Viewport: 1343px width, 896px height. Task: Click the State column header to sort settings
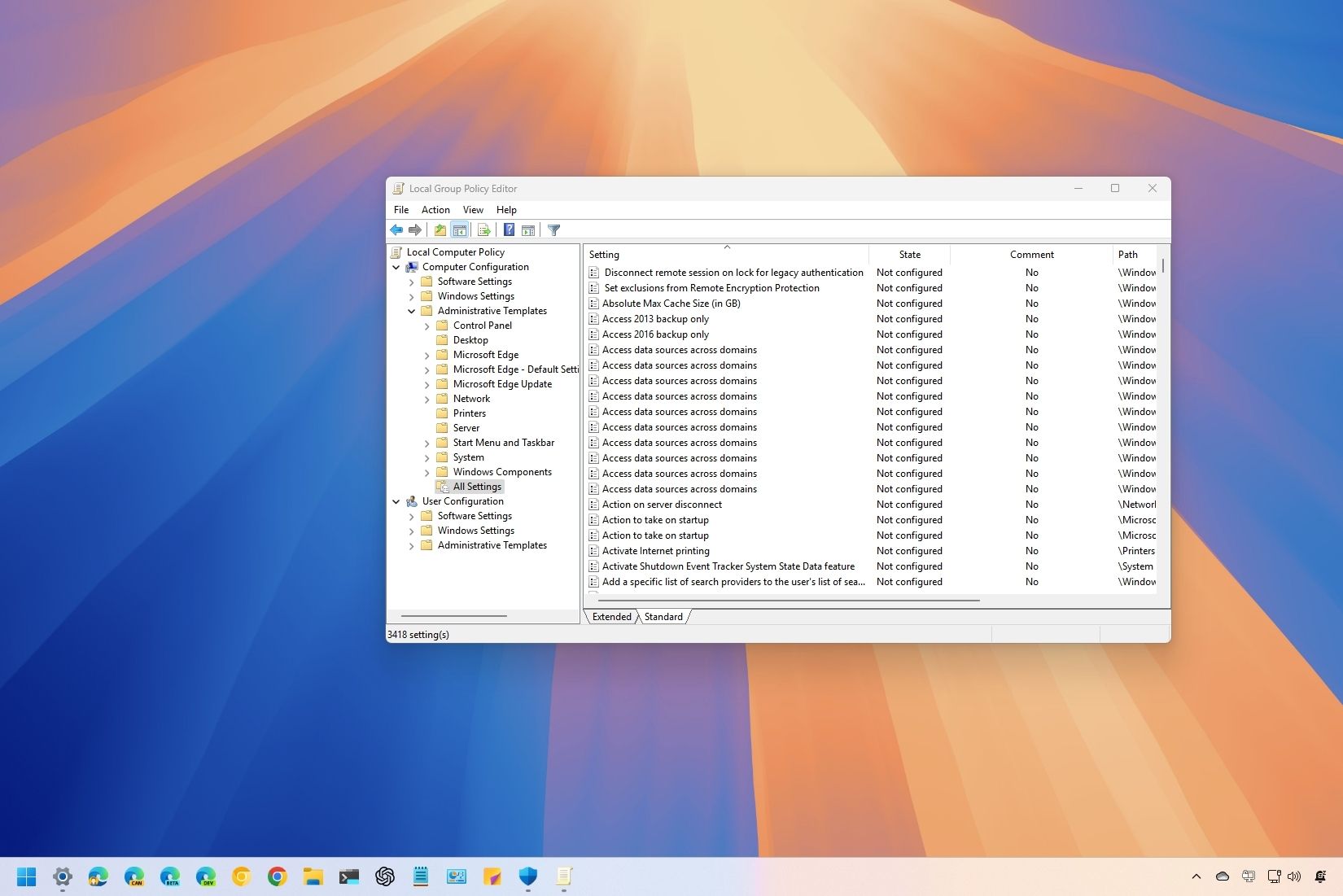[909, 254]
